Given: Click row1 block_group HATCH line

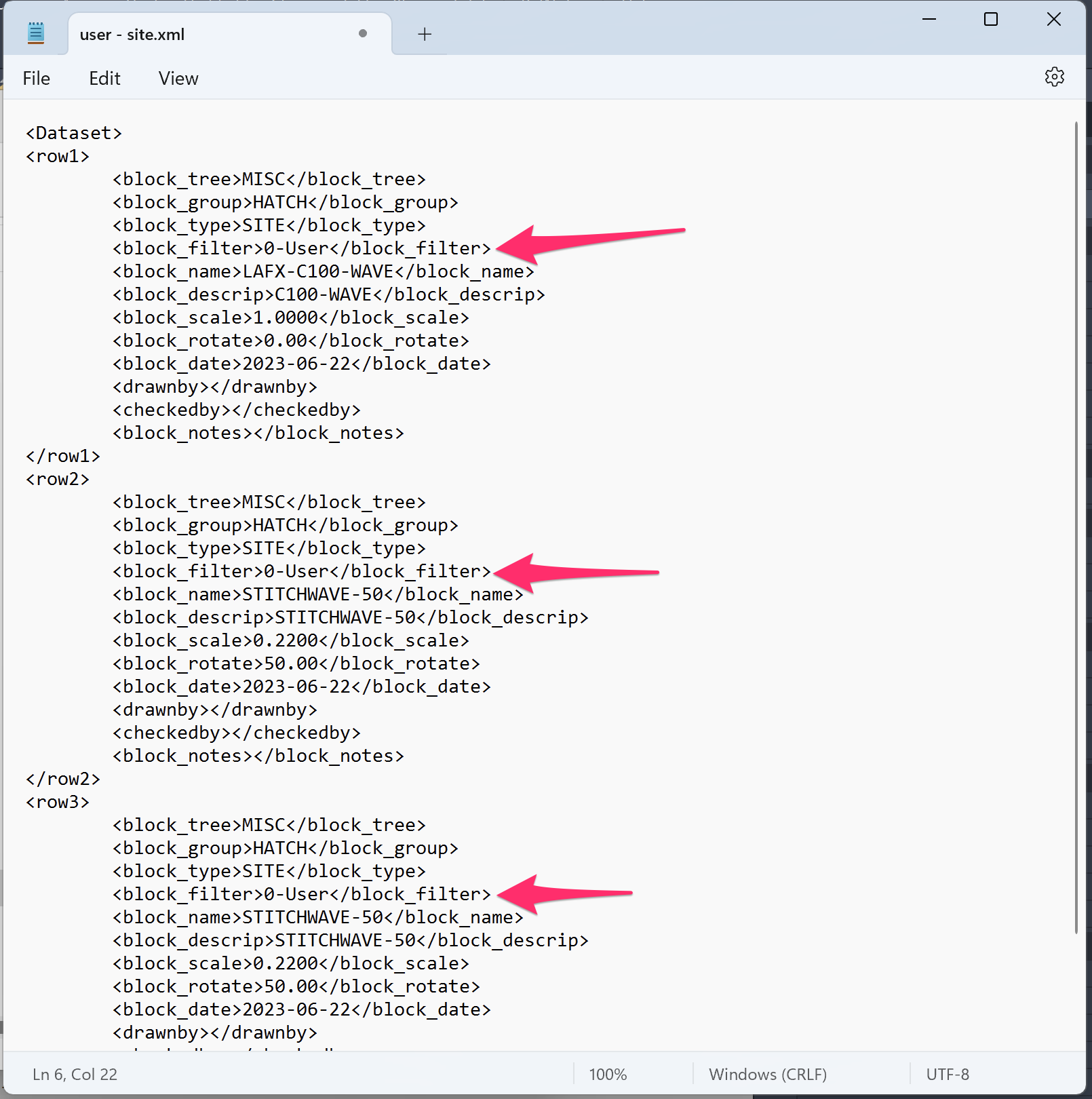Looking at the screenshot, I should pos(286,202).
